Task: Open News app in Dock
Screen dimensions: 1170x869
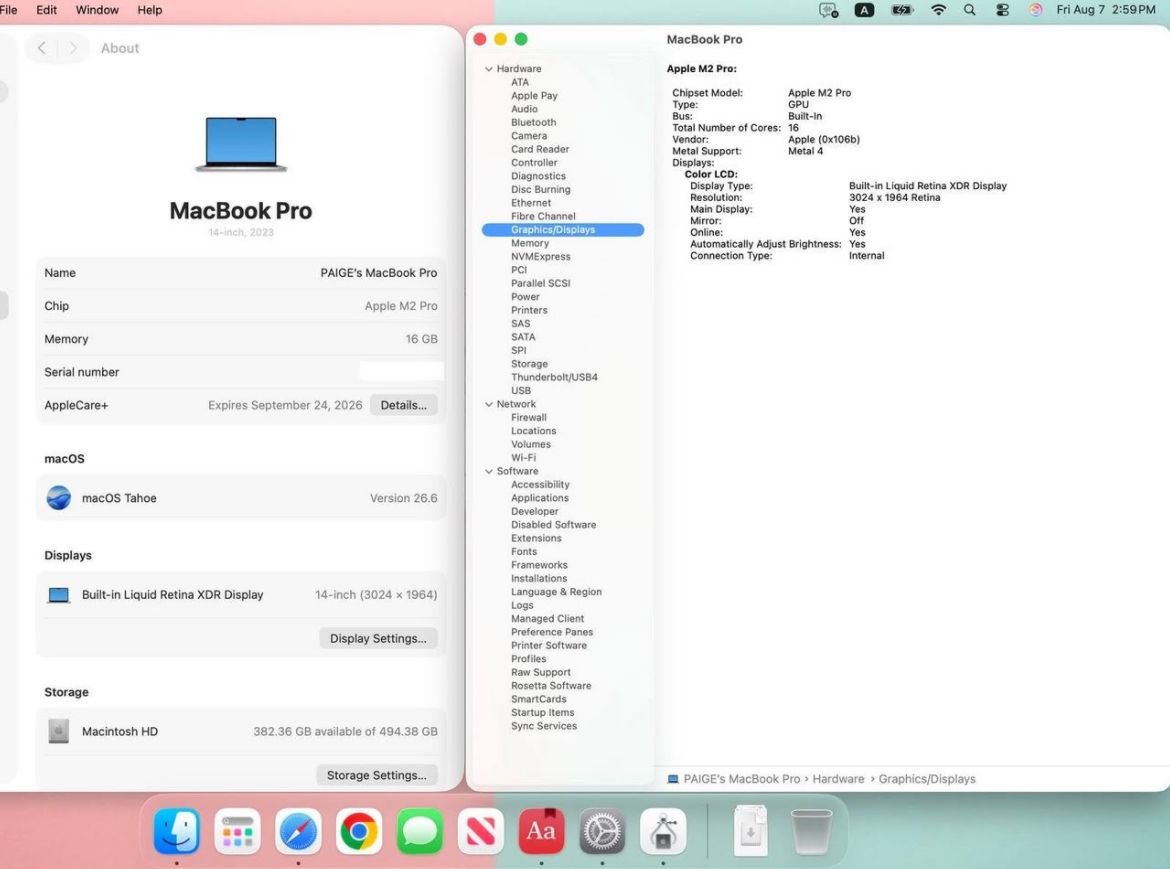Action: [x=481, y=831]
